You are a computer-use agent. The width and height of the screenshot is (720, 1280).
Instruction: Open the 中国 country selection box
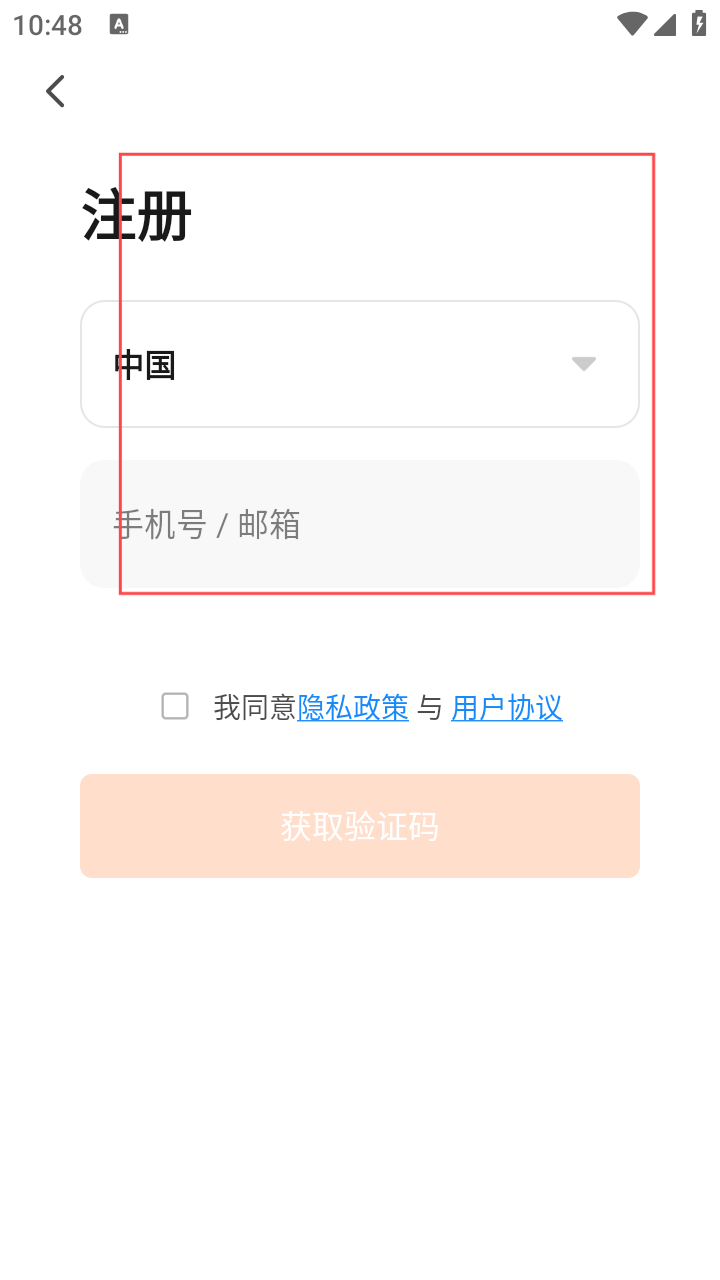[x=360, y=364]
